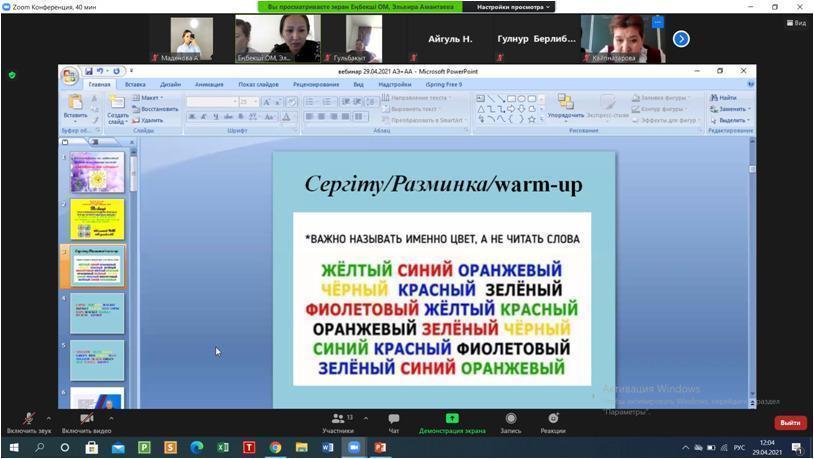
Task: Open options on Кайпназарова video tile
Action: 657,22
